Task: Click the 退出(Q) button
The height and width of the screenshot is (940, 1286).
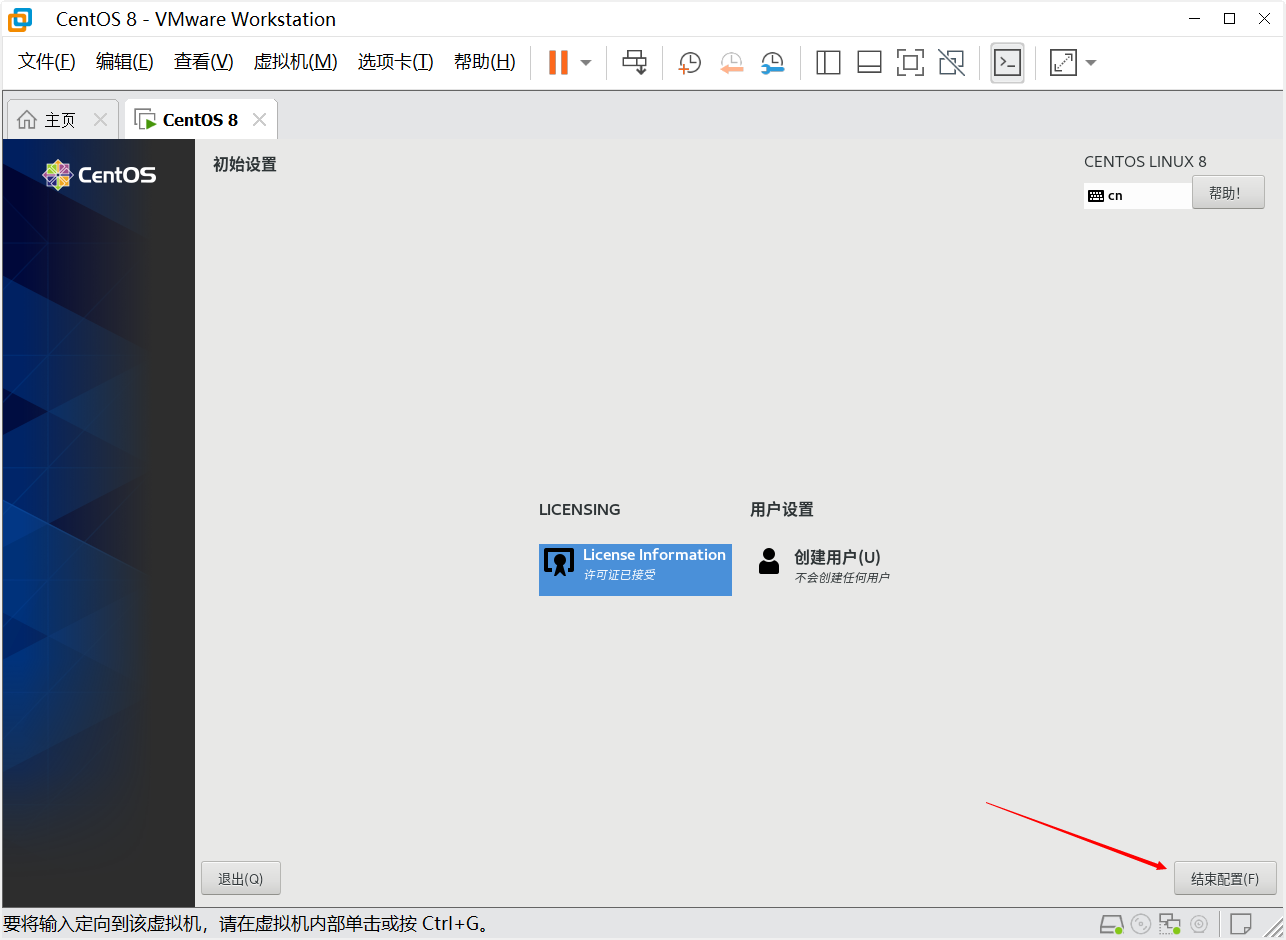Action: pyautogui.click(x=241, y=878)
